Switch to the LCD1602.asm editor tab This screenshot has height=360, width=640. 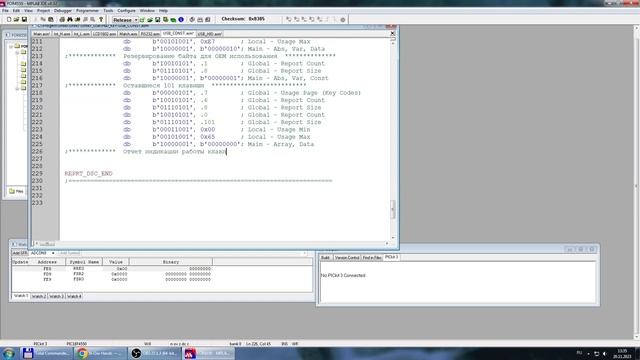[104, 34]
